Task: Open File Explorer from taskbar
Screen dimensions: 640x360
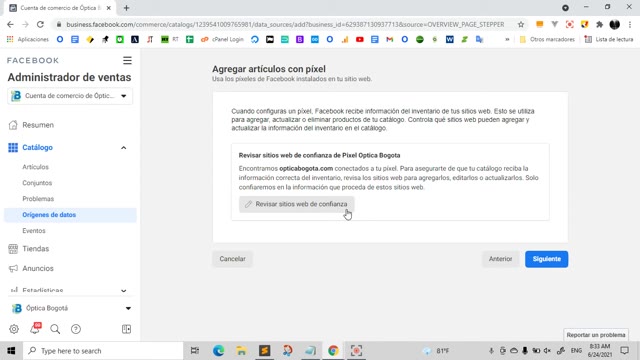Action: [x=241, y=351]
